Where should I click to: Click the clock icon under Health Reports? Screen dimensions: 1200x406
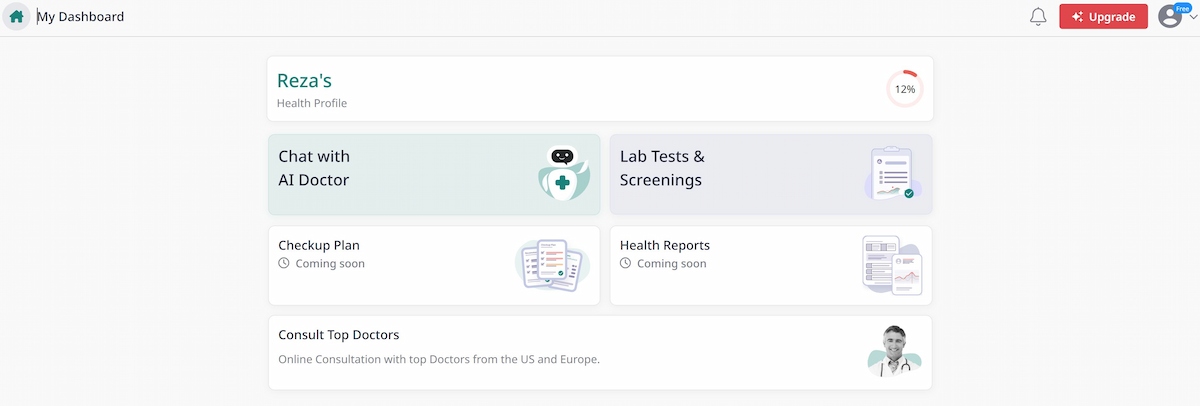(626, 264)
